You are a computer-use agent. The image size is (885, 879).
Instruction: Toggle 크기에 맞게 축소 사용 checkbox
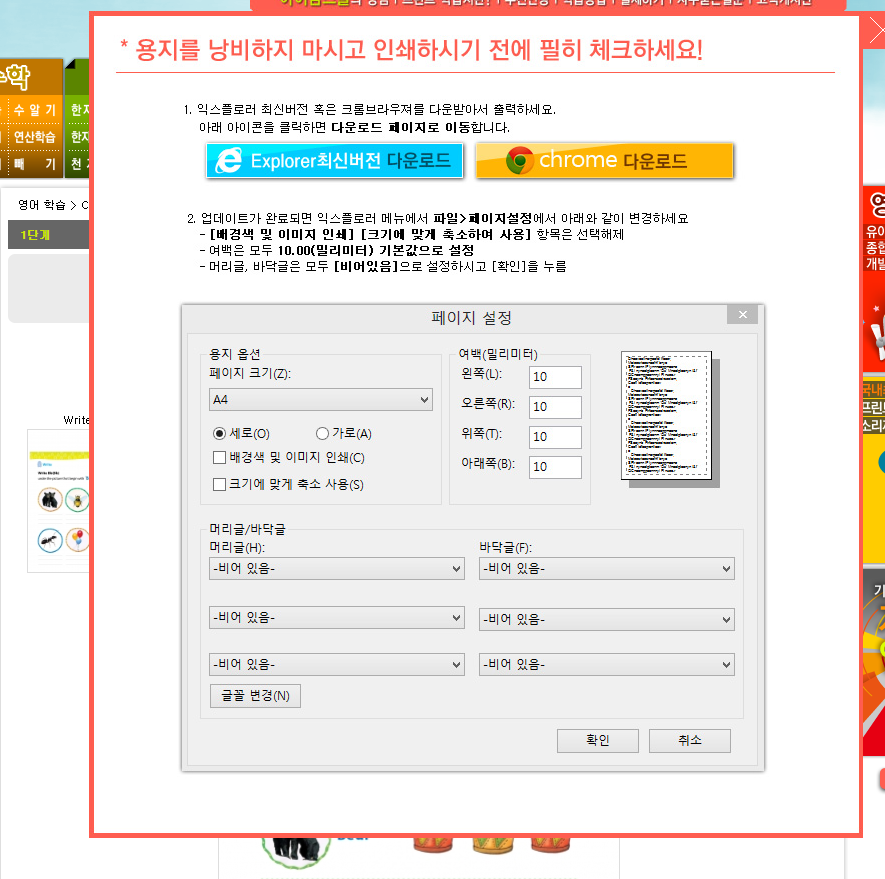click(x=220, y=485)
